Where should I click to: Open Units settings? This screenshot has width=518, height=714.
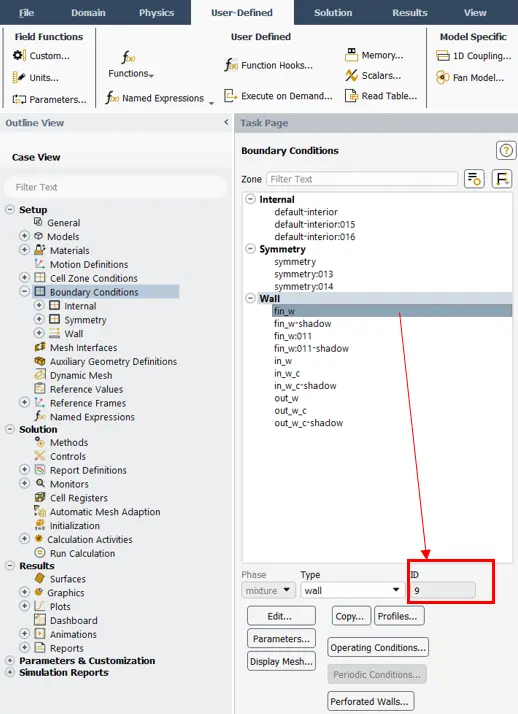click(36, 77)
